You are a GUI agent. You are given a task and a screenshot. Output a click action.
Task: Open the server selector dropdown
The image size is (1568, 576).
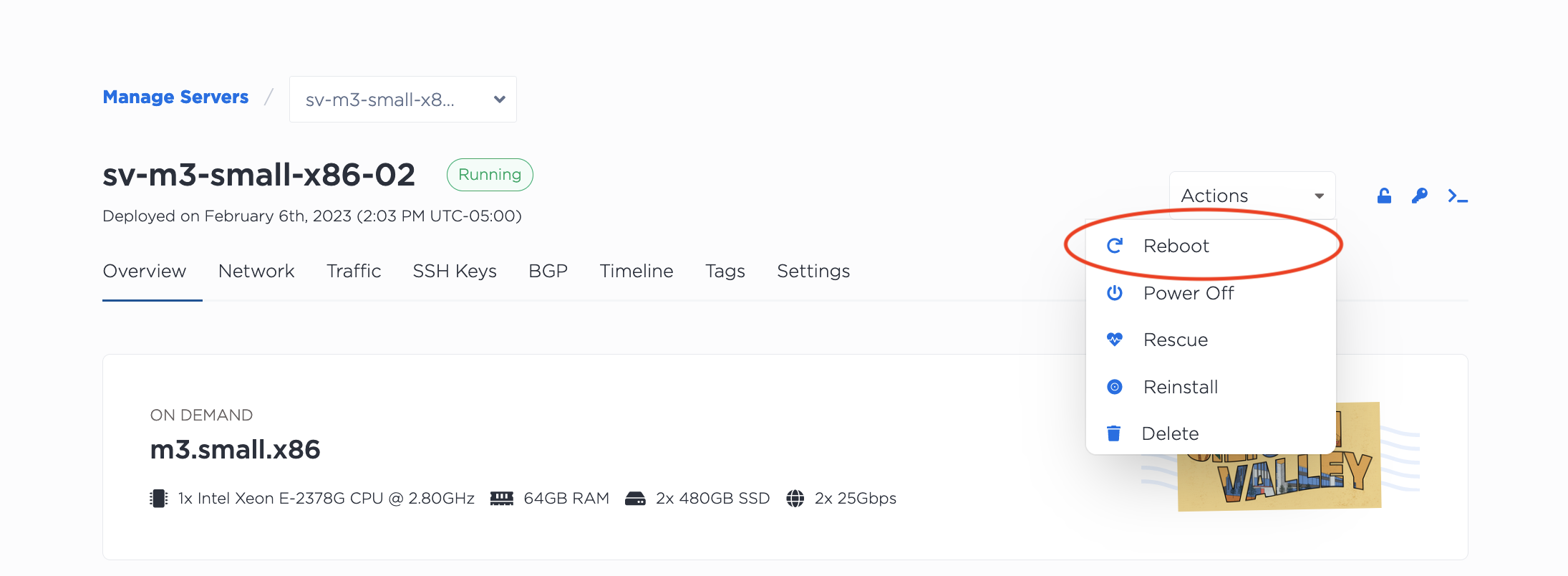click(390, 100)
